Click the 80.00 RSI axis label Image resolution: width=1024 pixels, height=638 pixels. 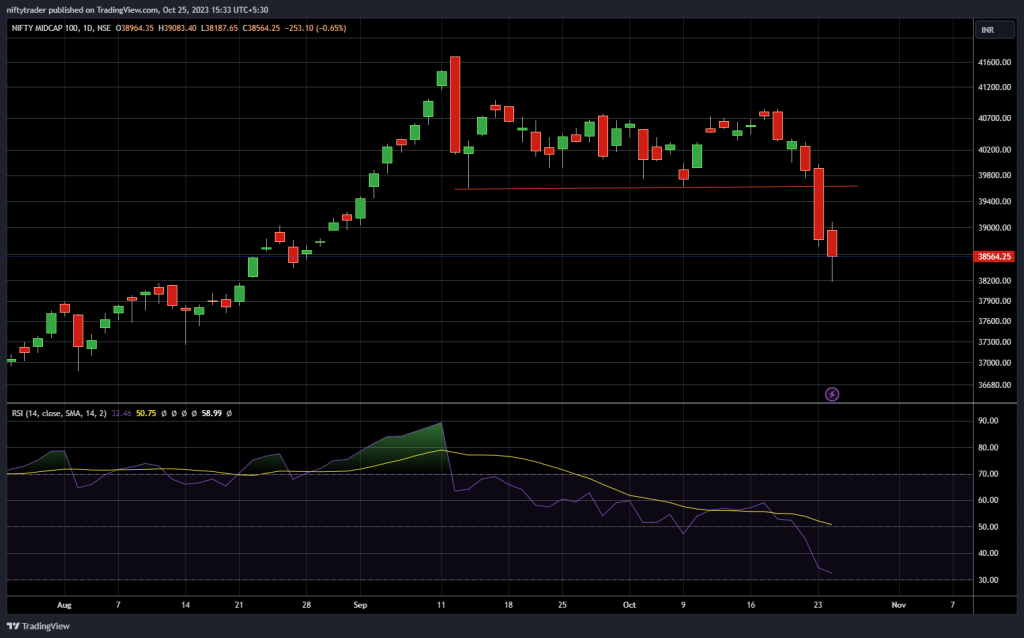pos(988,448)
